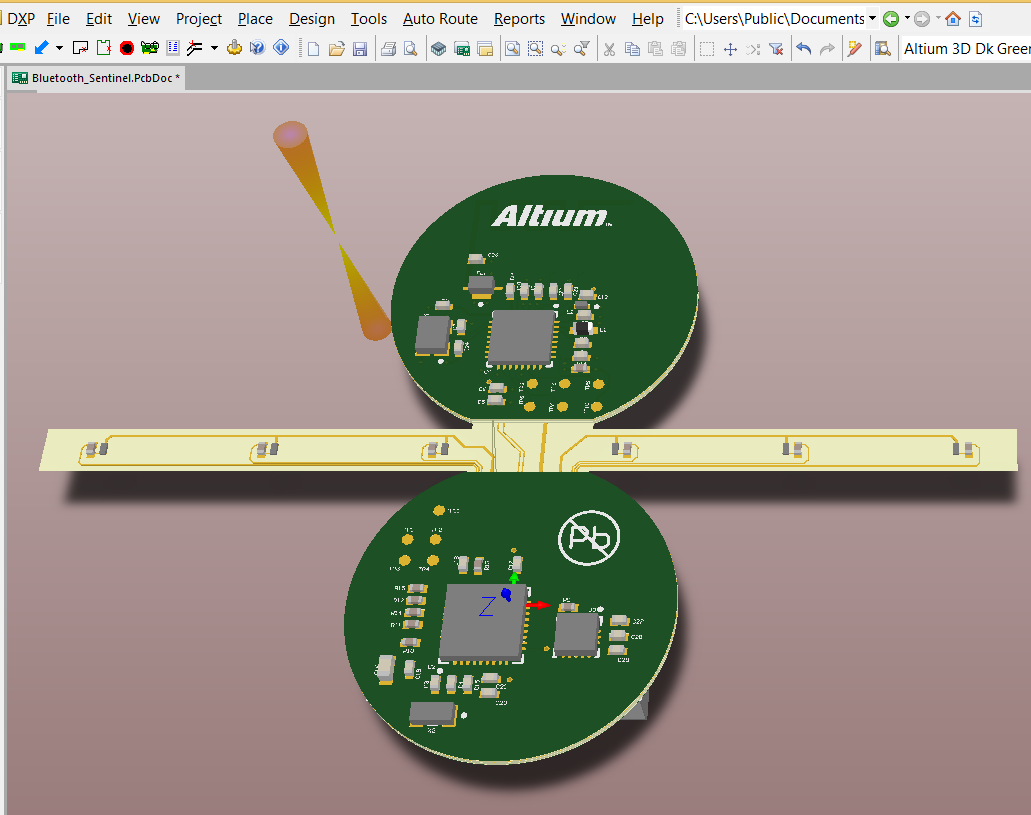Click the large grey chip on lower board

tap(483, 622)
